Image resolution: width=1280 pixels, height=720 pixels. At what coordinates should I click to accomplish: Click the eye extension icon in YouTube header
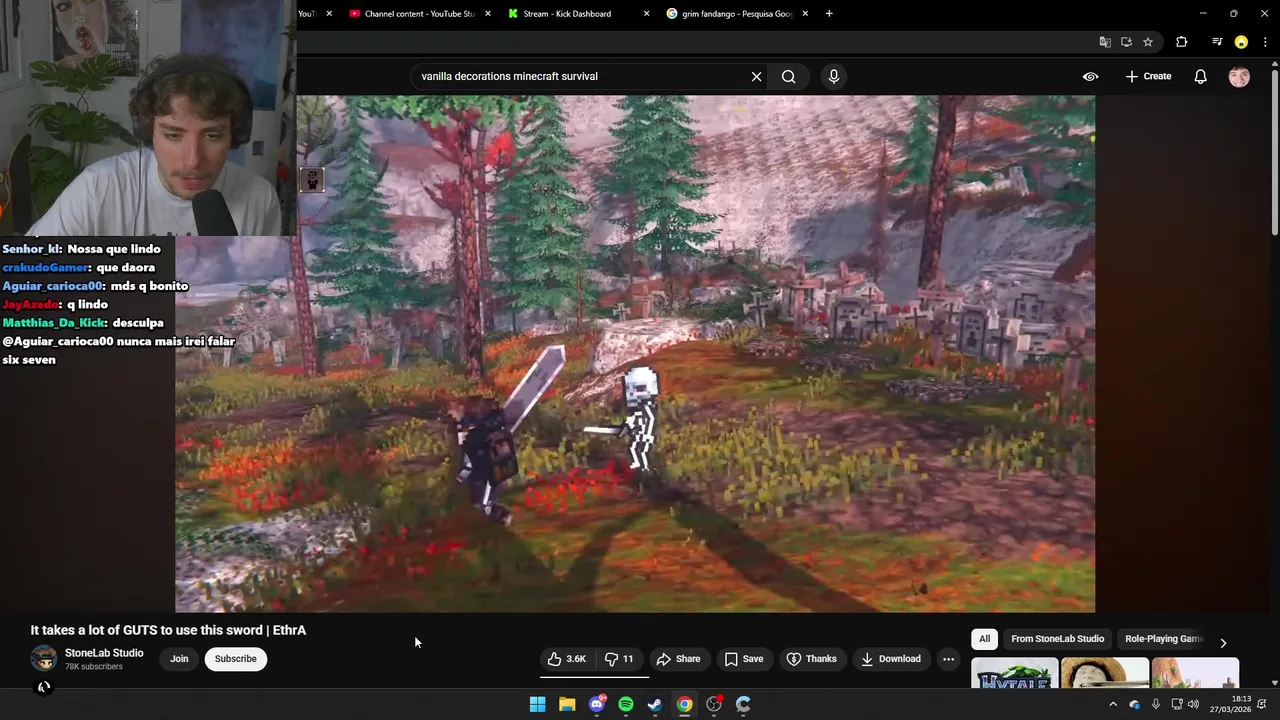(x=1090, y=76)
